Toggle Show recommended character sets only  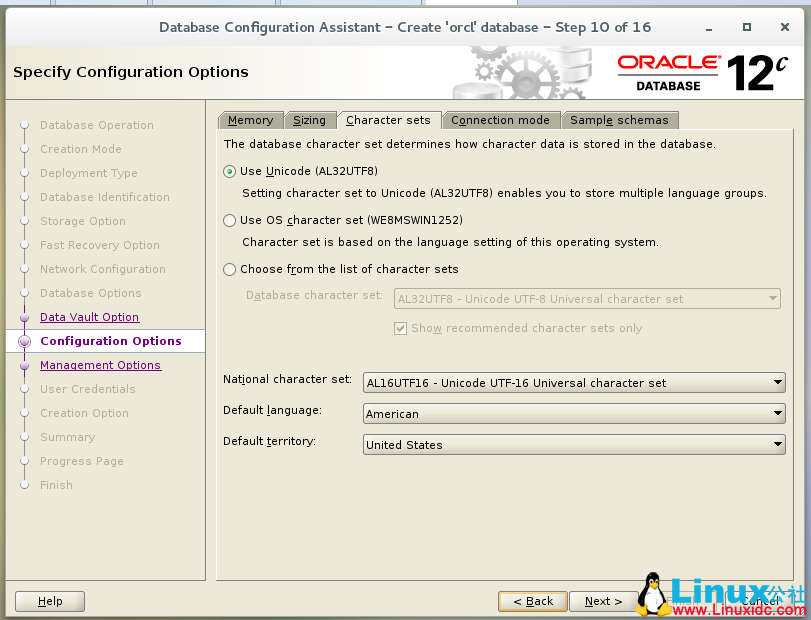[400, 328]
